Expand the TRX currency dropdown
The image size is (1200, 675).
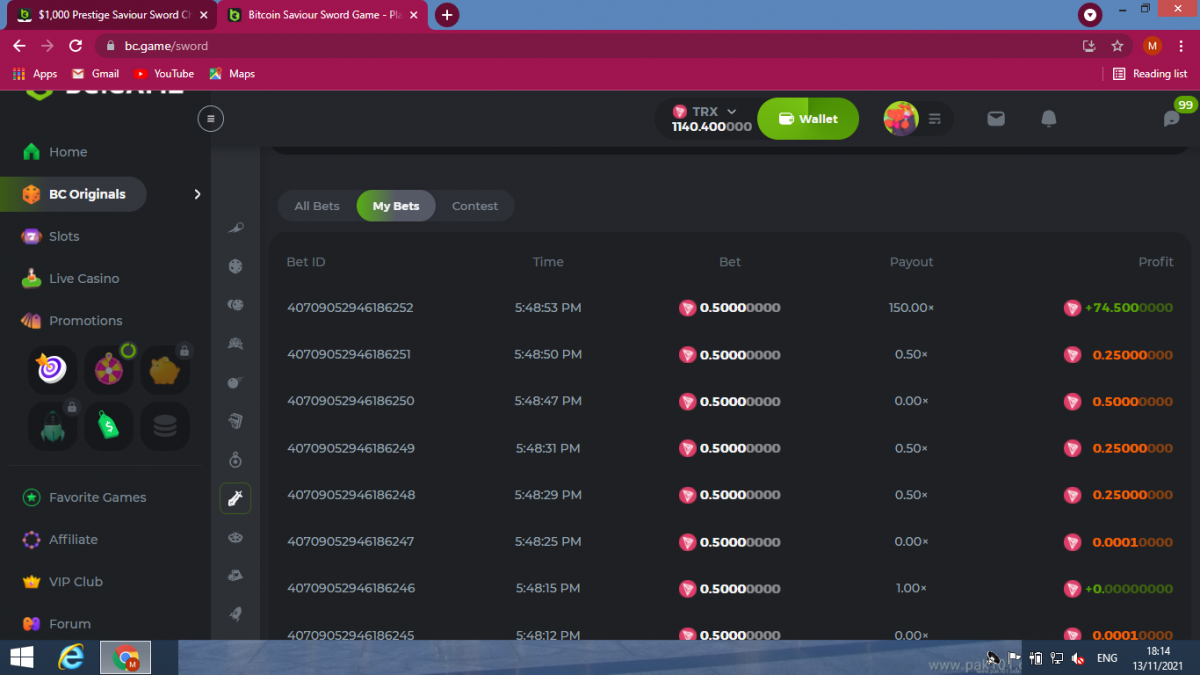coord(731,112)
